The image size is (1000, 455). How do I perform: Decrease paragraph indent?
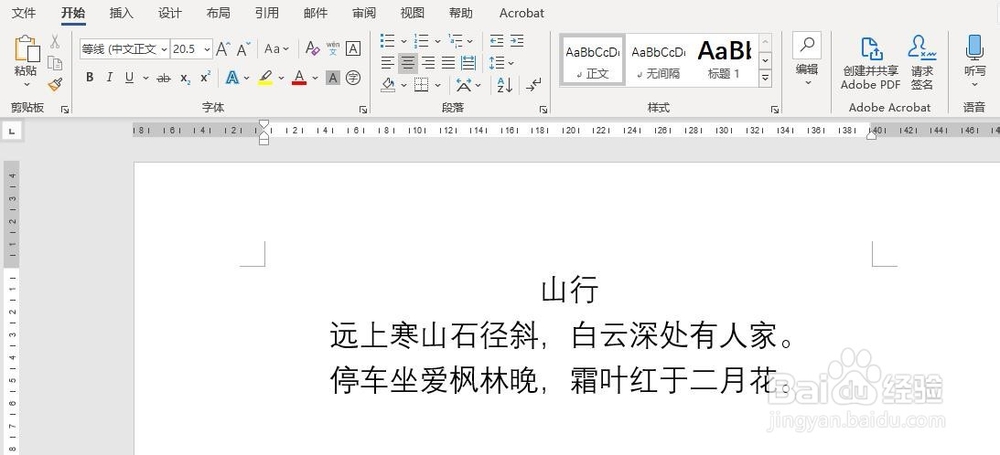click(497, 41)
